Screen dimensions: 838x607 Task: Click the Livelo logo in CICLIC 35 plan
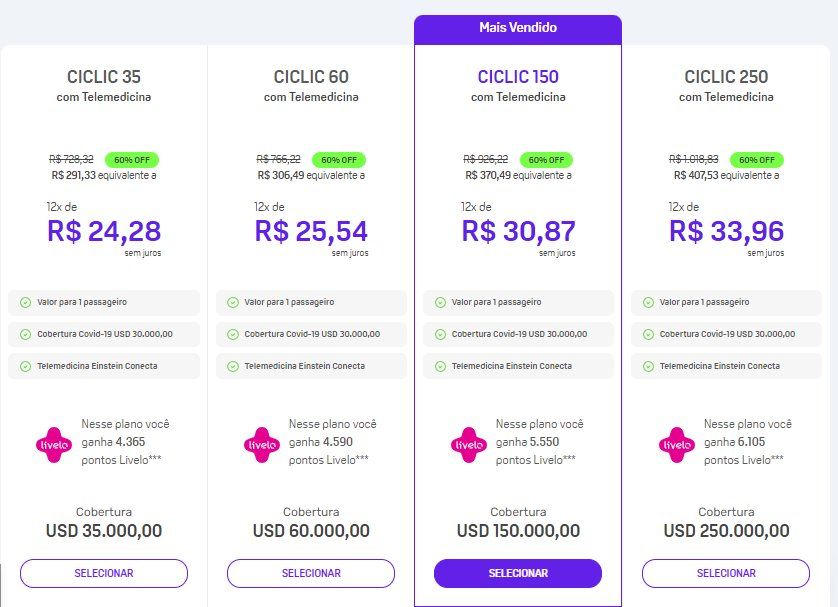pos(54,445)
